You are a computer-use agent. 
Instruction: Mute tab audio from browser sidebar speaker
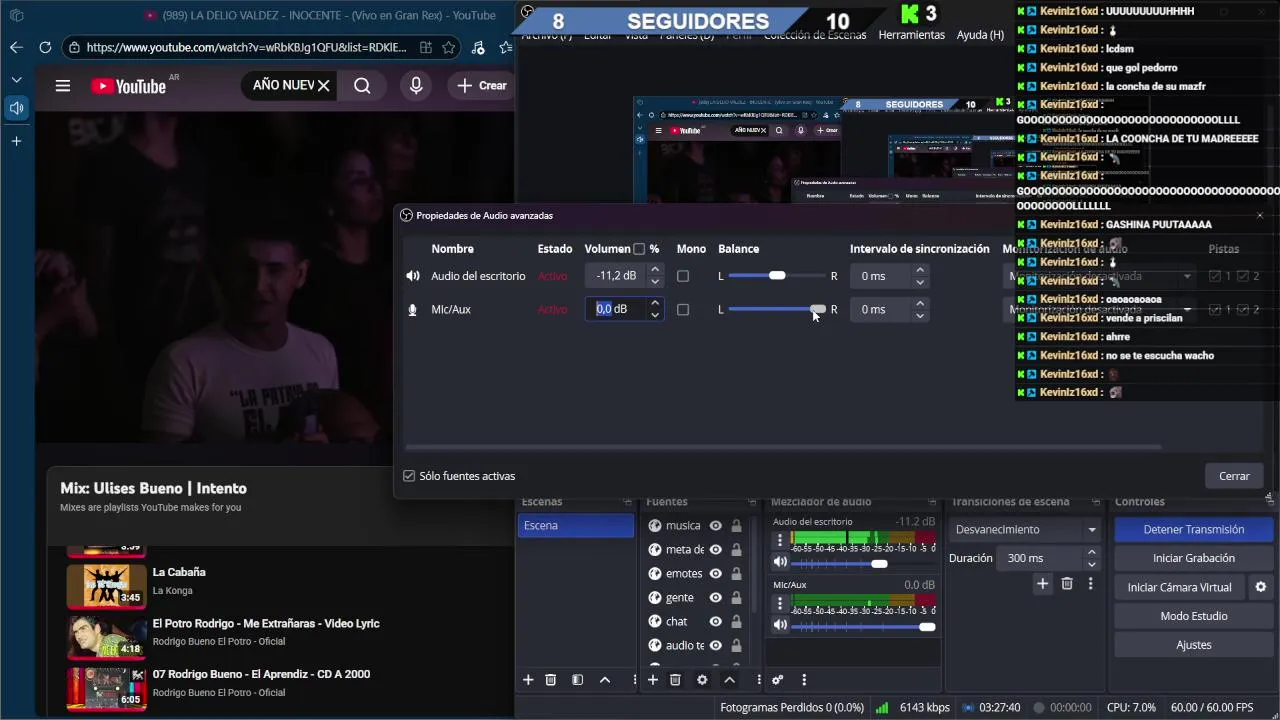(16, 108)
